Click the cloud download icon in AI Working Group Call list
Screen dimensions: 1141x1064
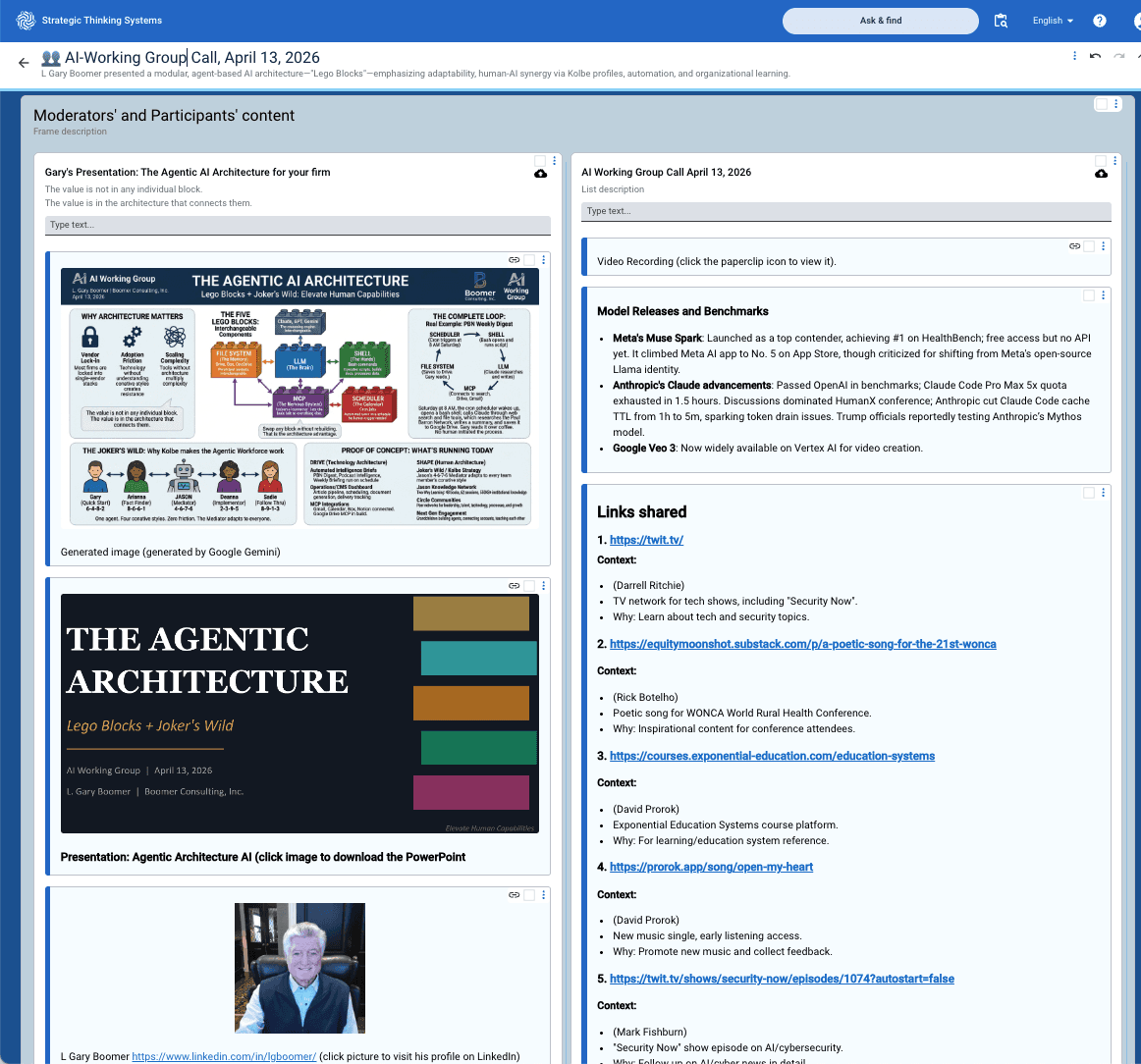(x=1101, y=174)
